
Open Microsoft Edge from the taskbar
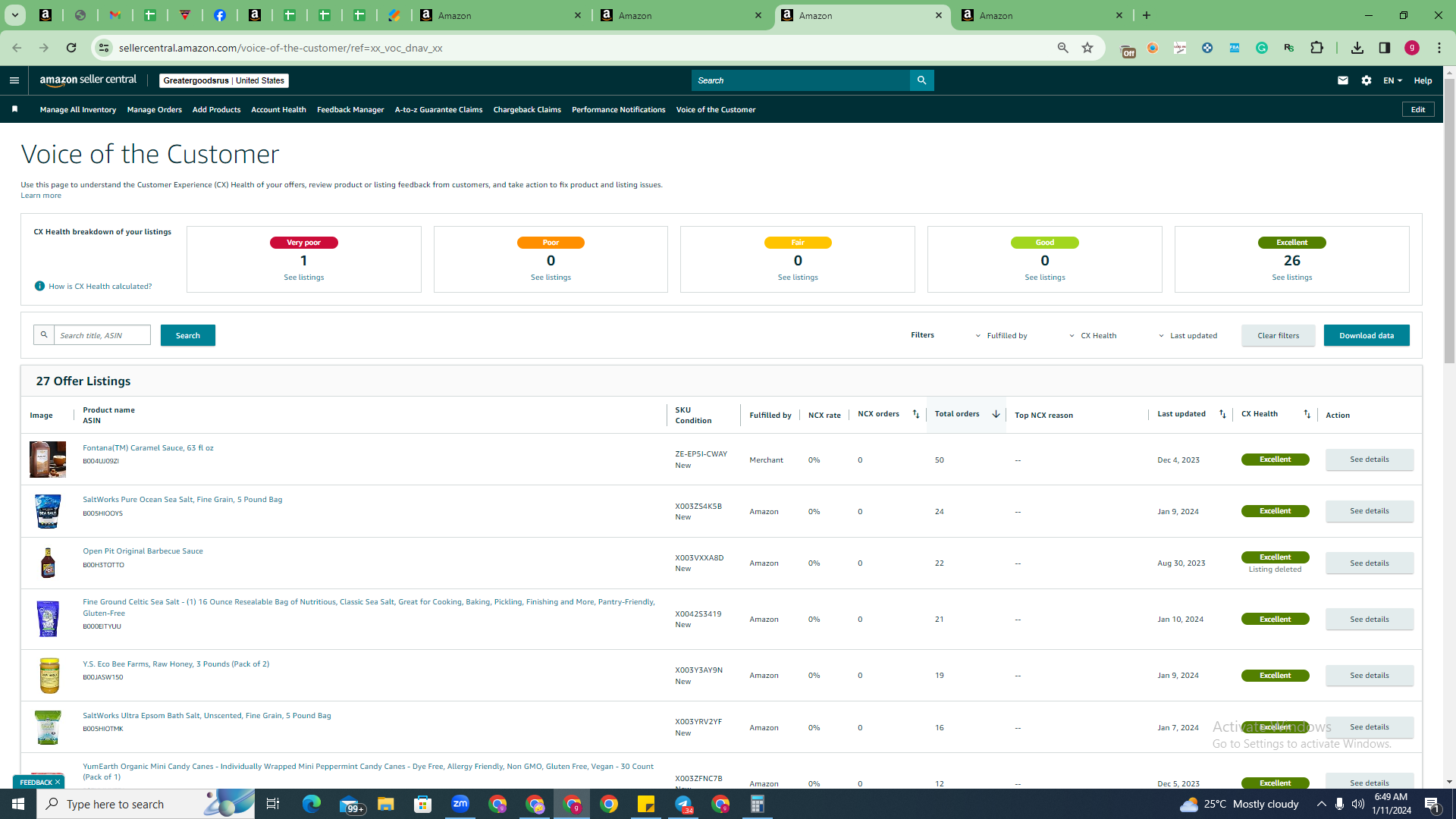(x=312, y=804)
